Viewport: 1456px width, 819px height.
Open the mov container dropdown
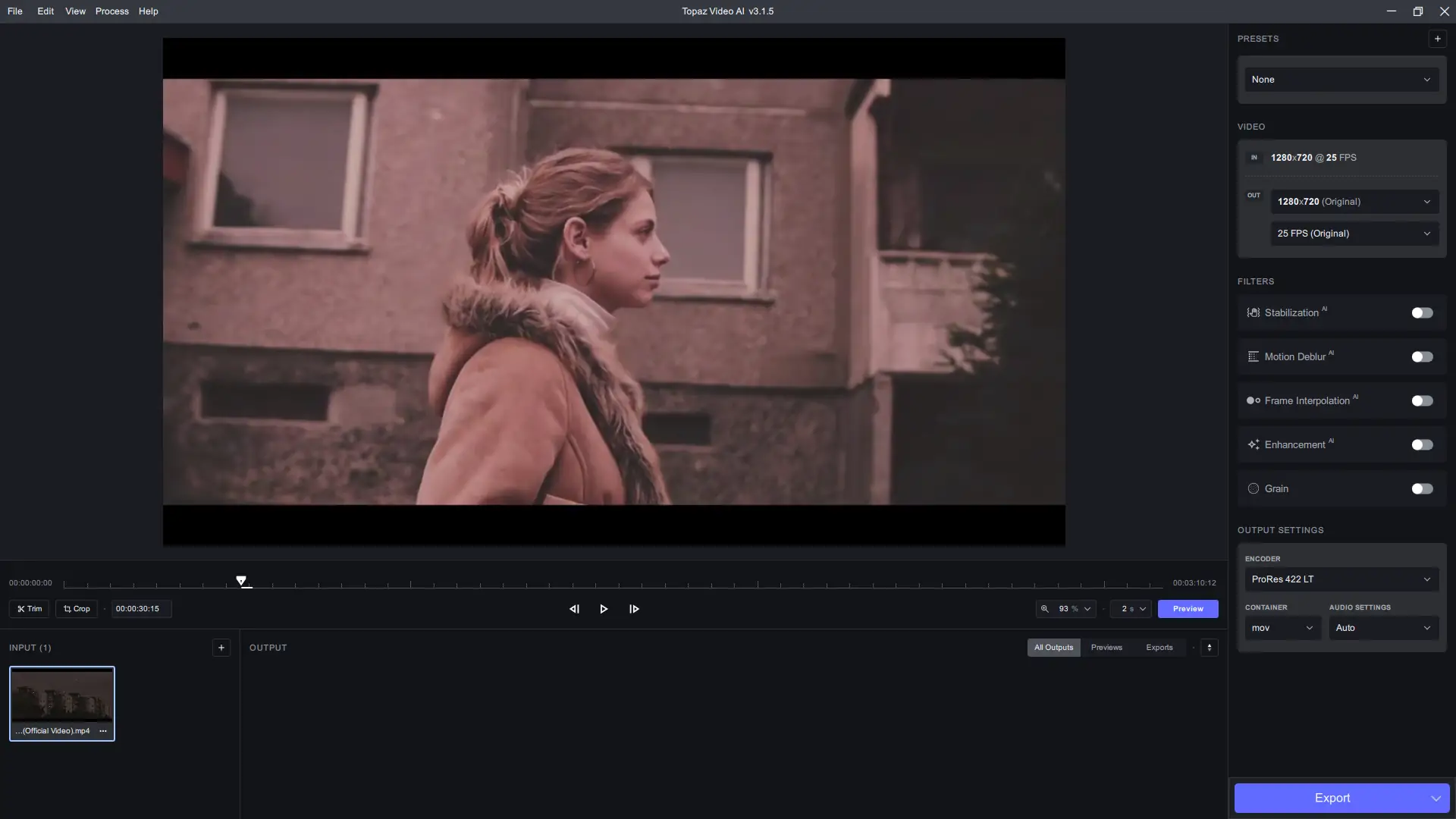pos(1282,628)
